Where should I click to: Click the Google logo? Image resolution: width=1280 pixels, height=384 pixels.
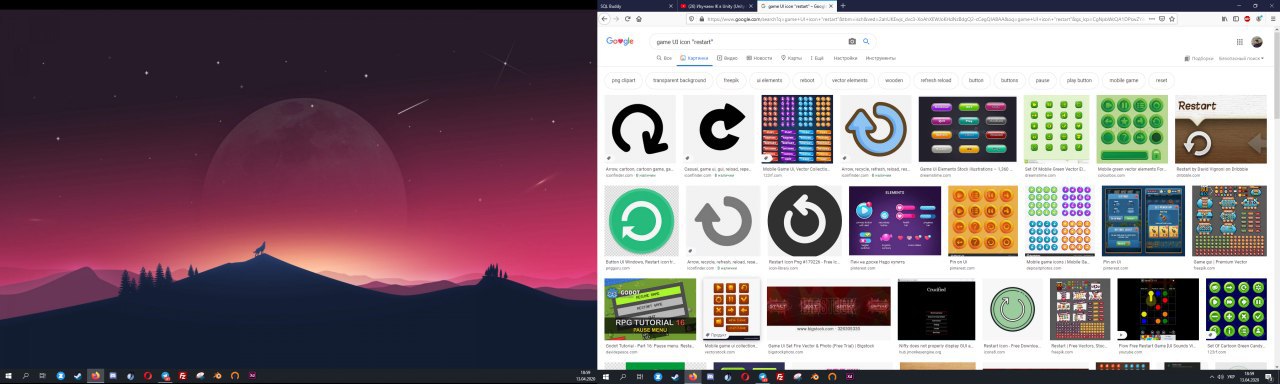tap(620, 42)
